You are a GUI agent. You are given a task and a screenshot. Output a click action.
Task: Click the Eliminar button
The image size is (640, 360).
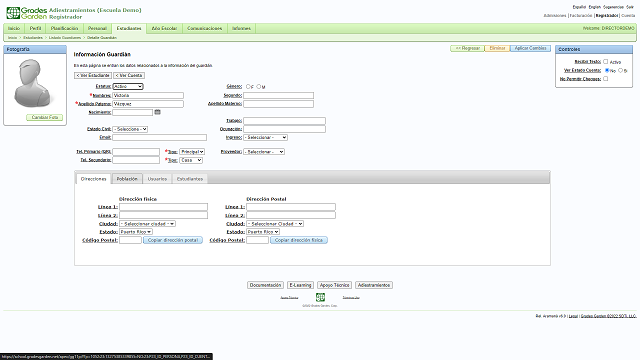coord(497,48)
